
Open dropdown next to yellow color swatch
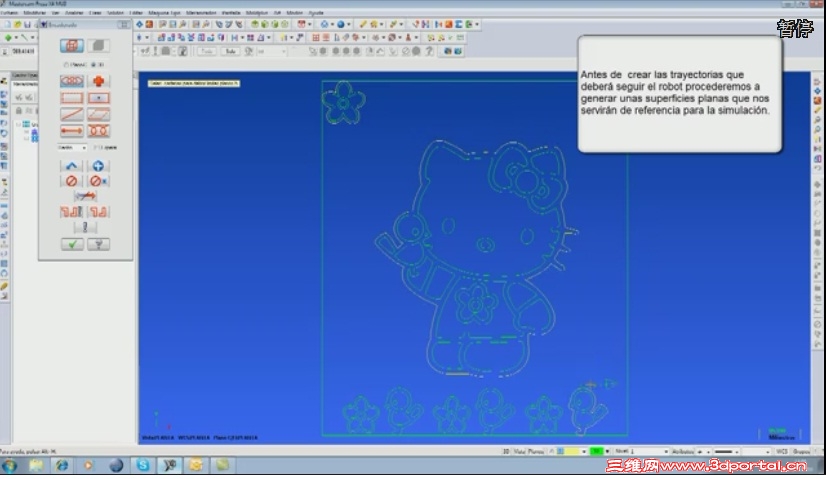click(584, 452)
